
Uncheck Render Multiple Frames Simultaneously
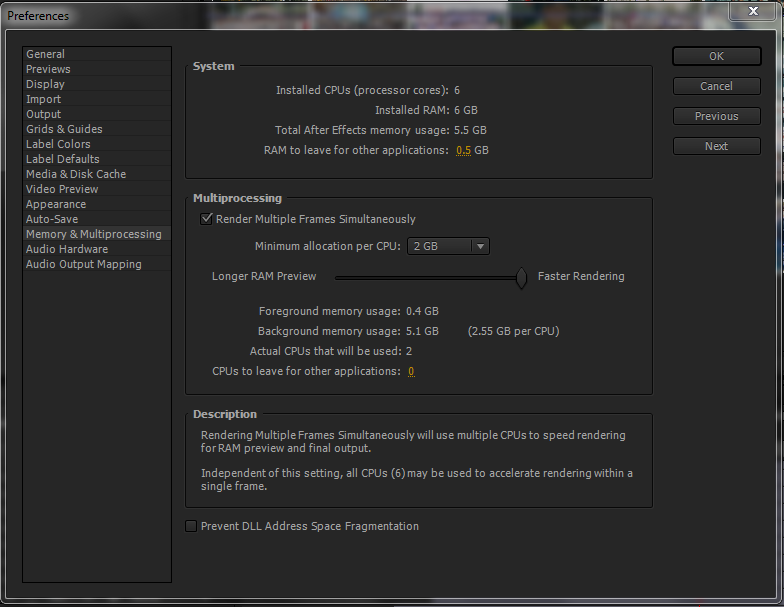click(206, 219)
